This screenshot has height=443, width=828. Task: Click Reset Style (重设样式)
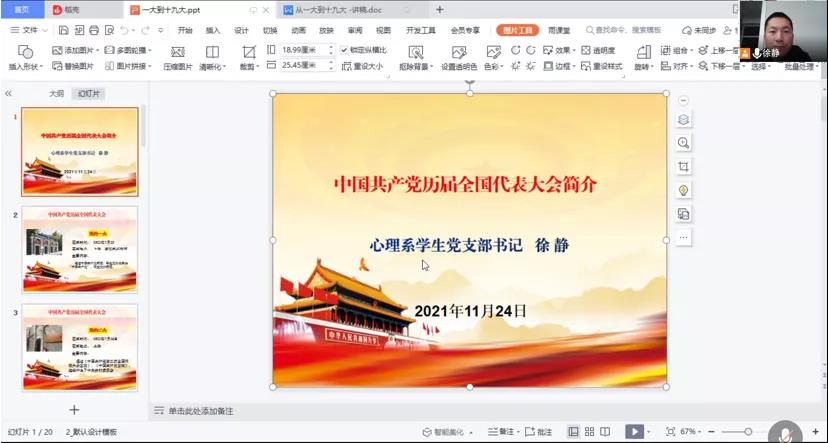coord(601,66)
